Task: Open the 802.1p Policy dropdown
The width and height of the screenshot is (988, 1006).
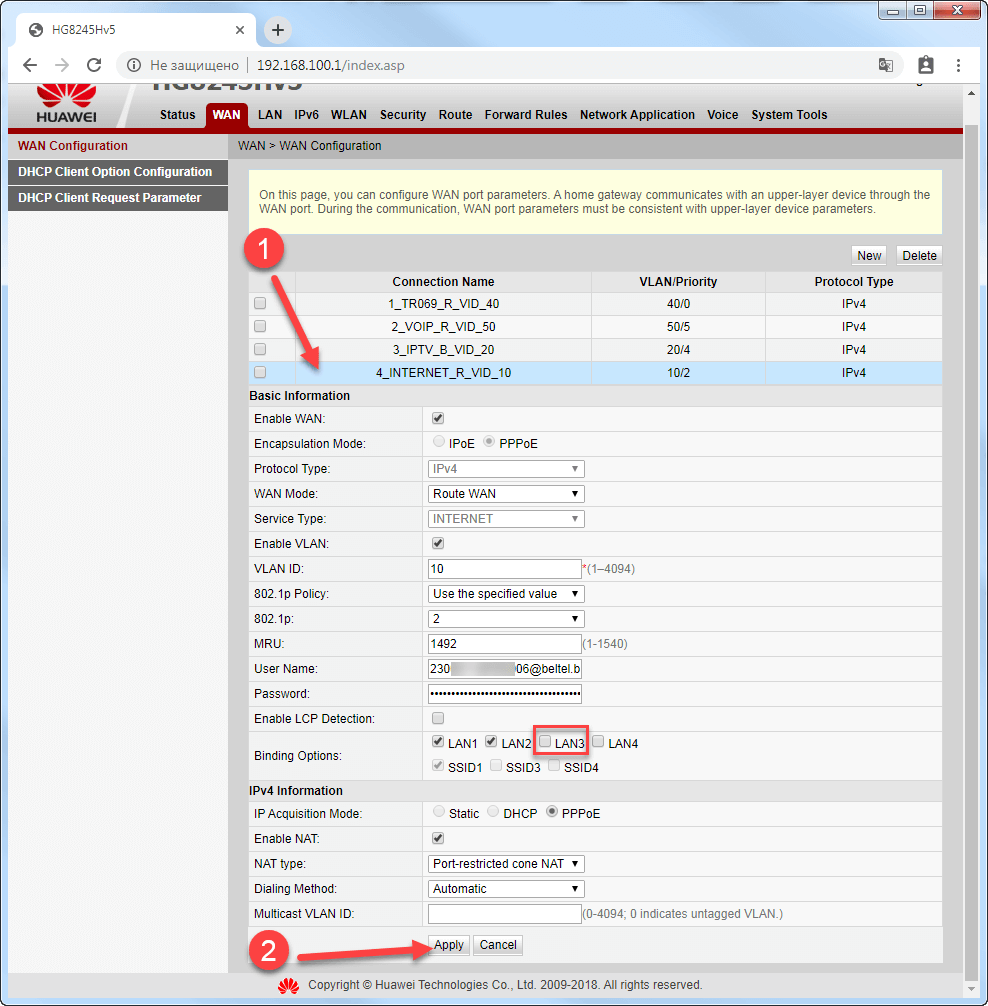Action: (x=505, y=594)
